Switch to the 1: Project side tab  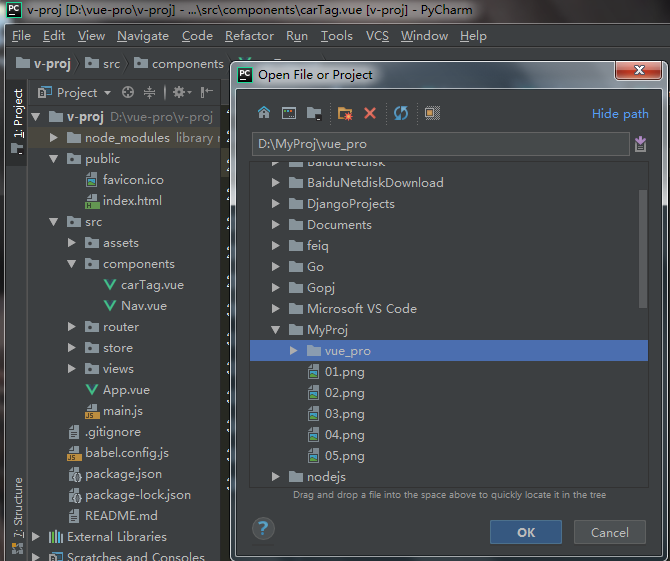tap(18, 120)
